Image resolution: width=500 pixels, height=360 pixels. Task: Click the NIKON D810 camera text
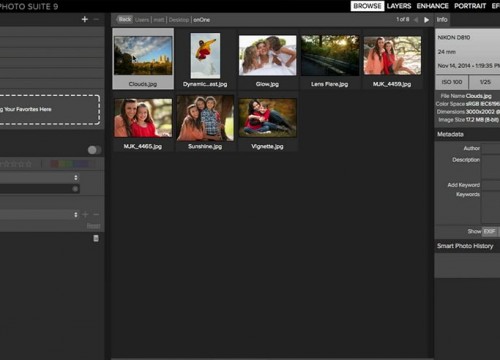[454, 38]
